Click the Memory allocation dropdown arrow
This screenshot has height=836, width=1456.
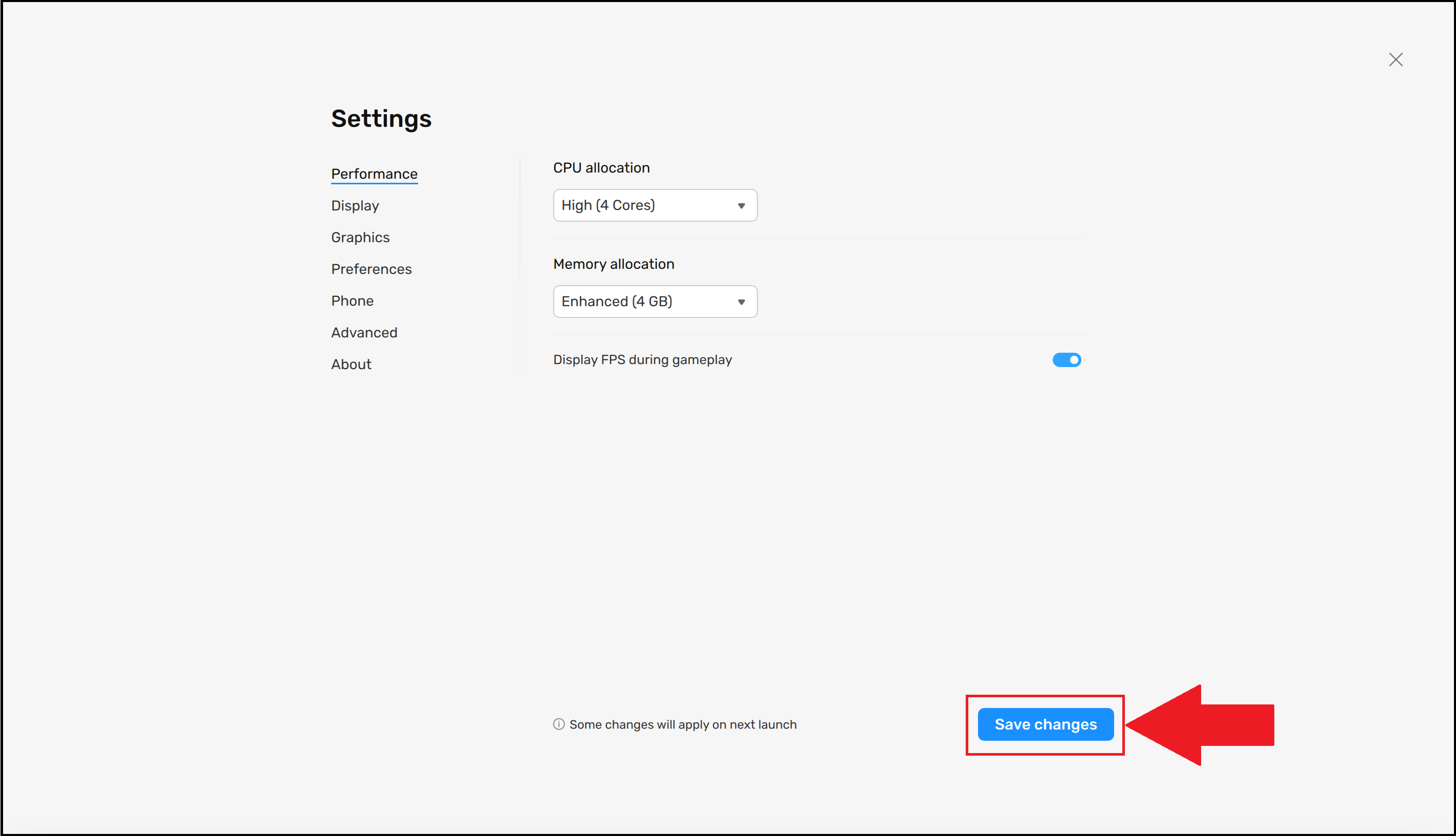[x=741, y=302]
